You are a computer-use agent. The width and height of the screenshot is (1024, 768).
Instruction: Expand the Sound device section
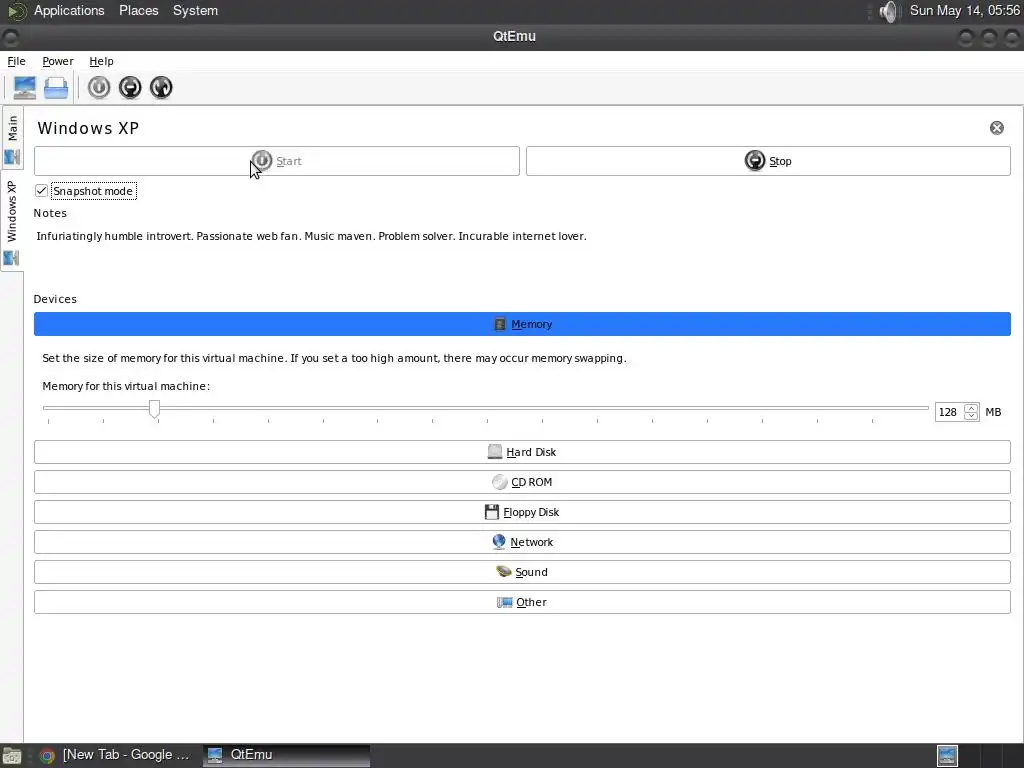coord(522,572)
